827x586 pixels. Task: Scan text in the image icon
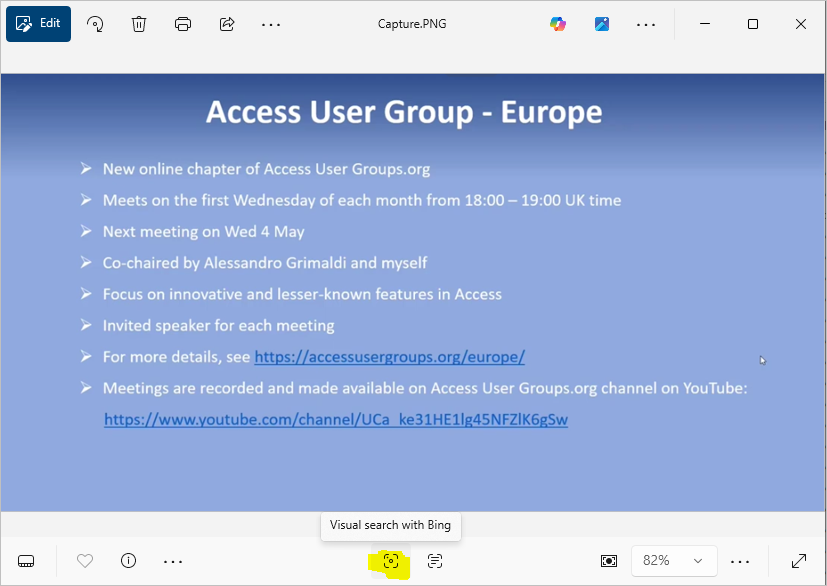[x=435, y=561]
